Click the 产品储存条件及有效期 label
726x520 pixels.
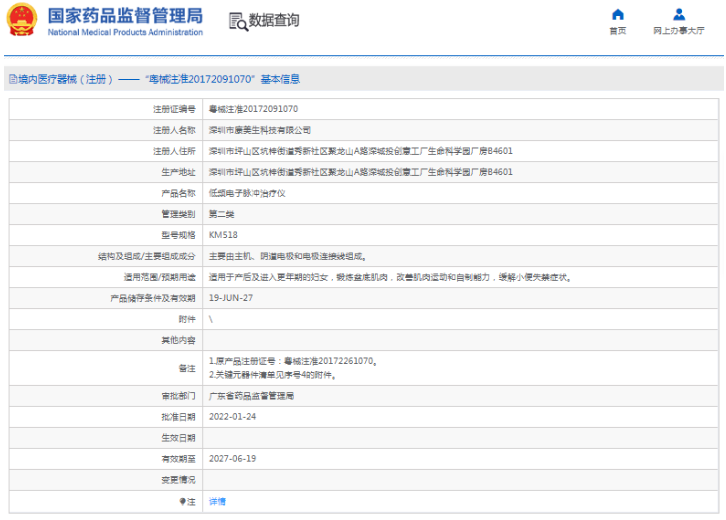153,298
